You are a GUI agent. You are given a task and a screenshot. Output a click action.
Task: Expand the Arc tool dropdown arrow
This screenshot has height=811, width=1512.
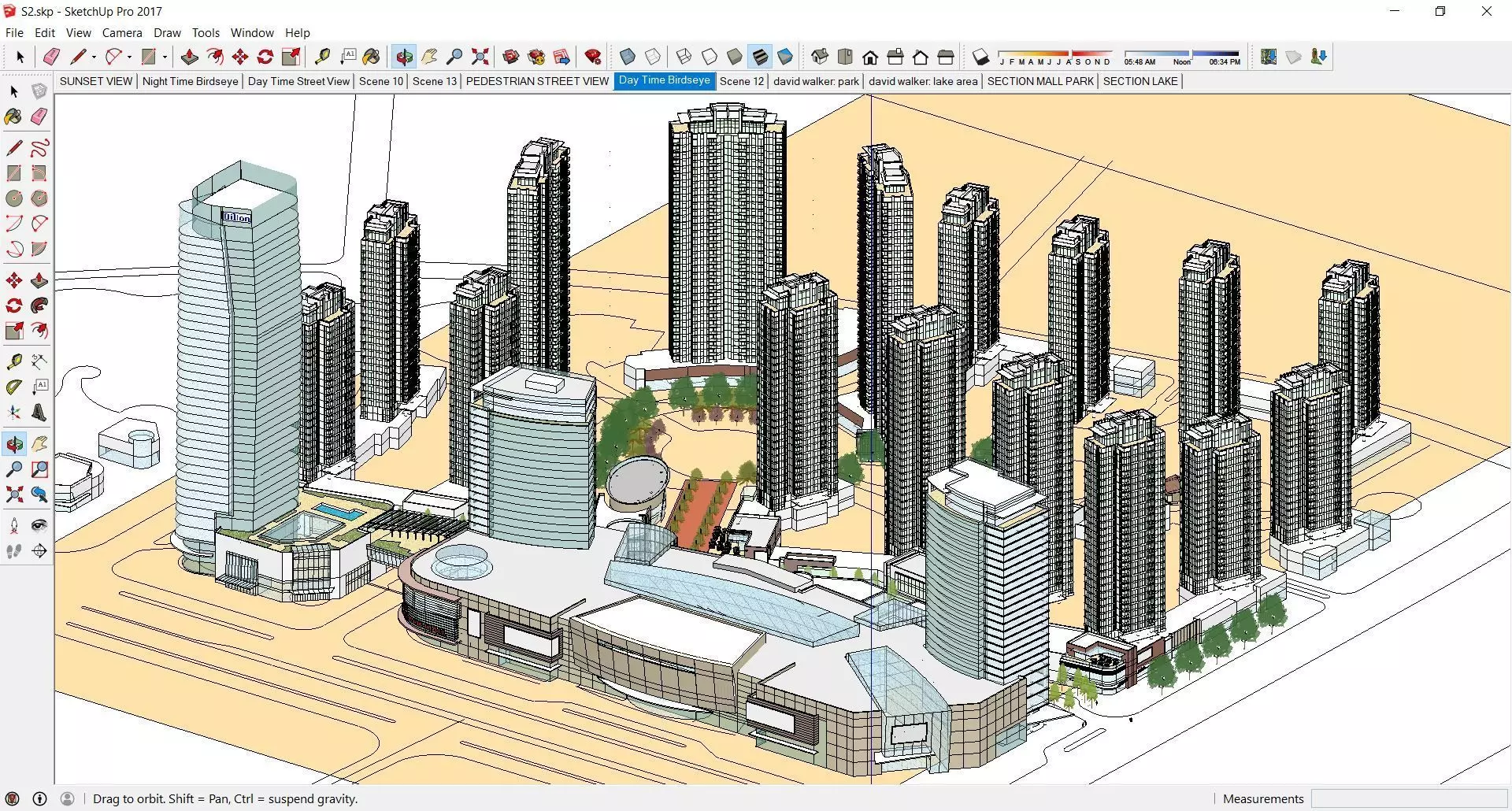pos(129,57)
